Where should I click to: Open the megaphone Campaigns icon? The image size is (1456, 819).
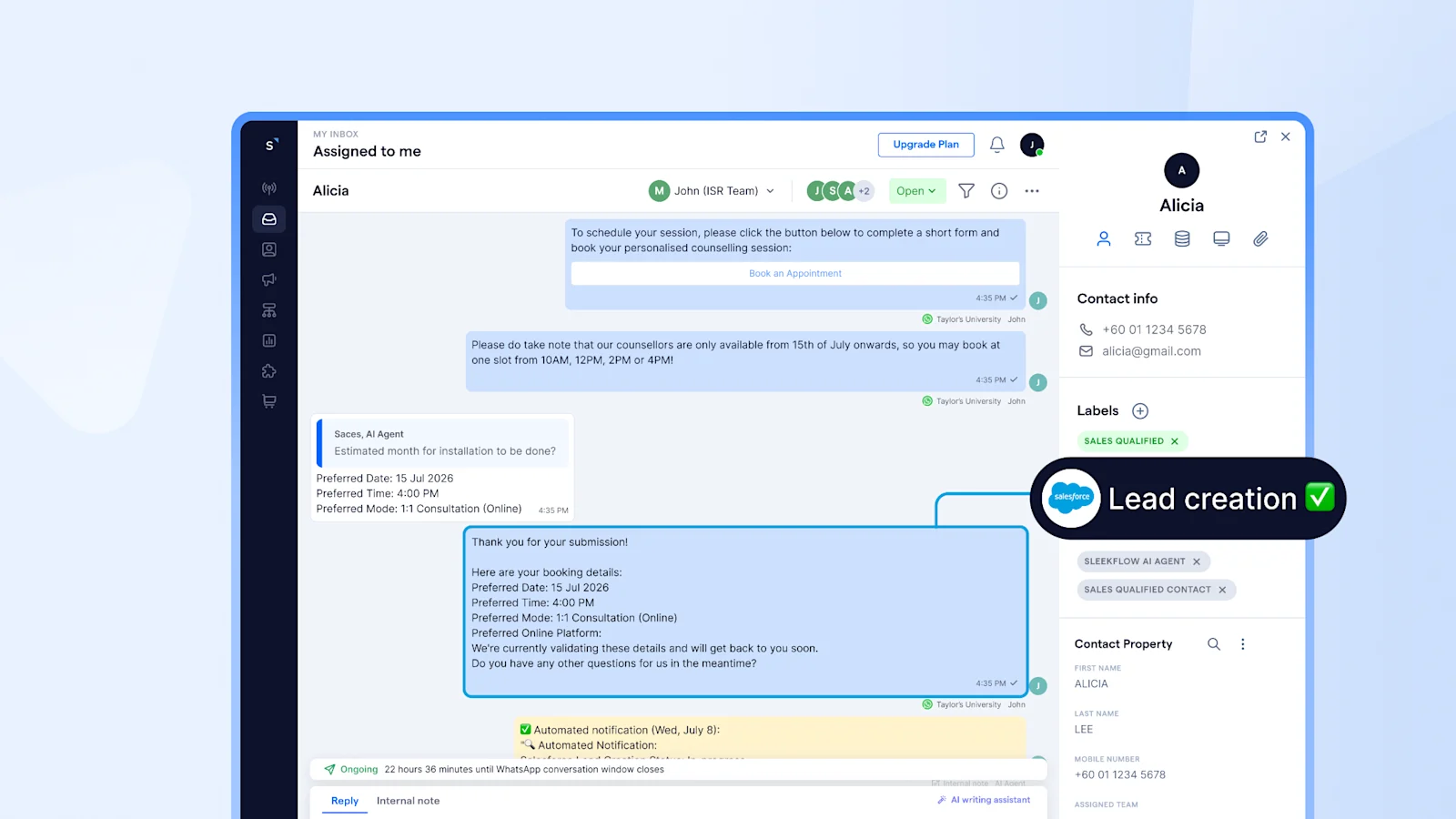[x=269, y=279]
